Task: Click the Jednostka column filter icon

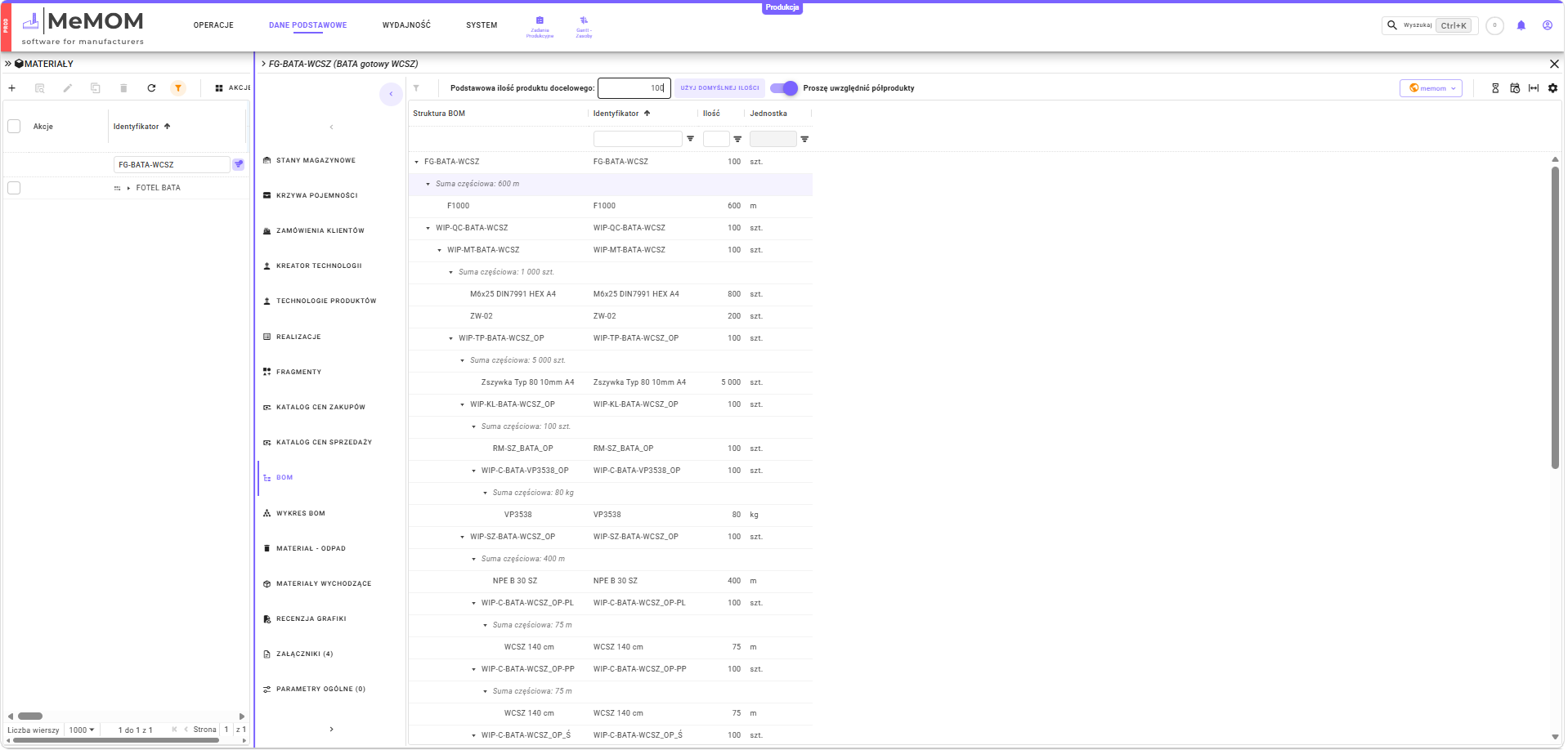Action: pyautogui.click(x=804, y=139)
